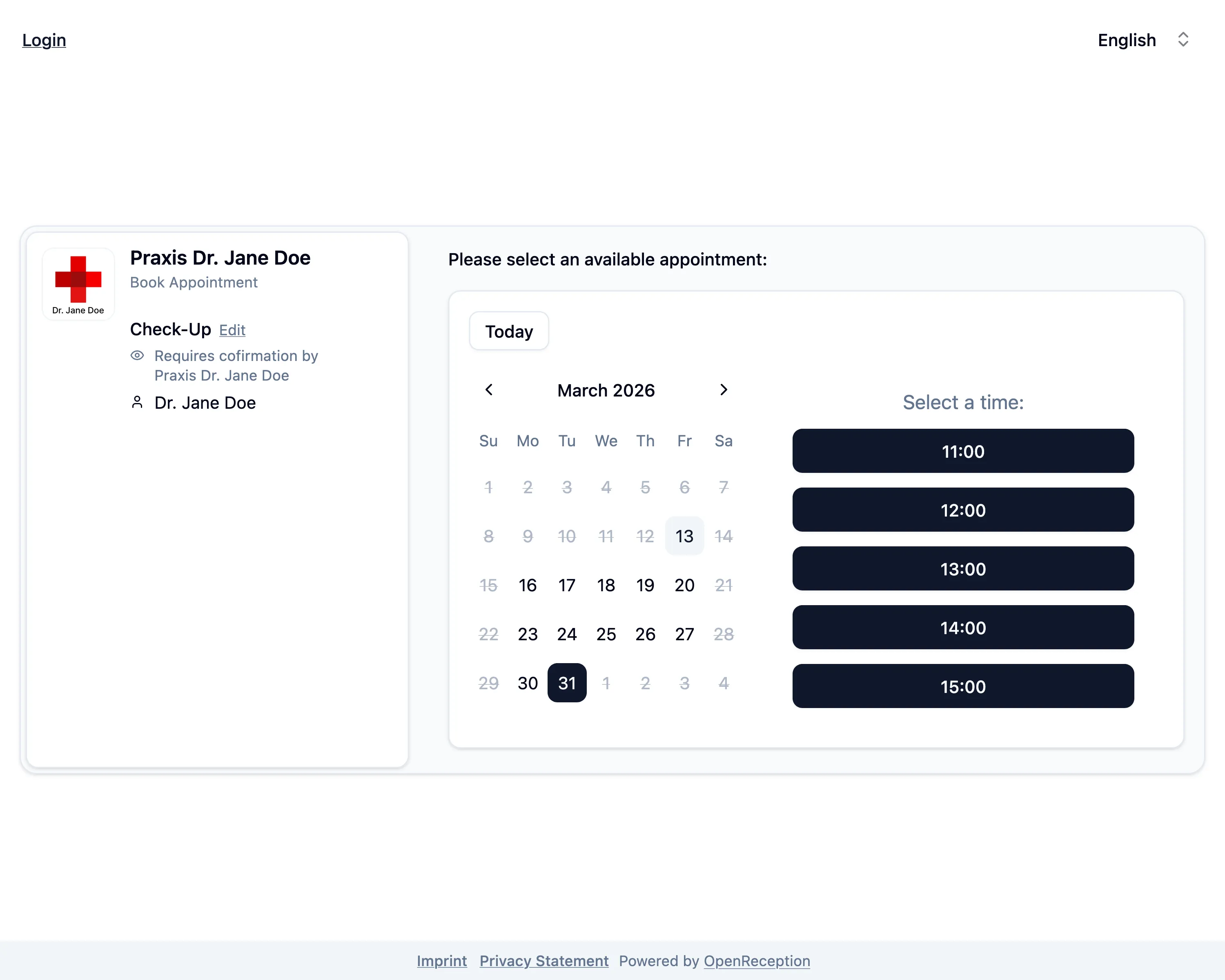1225x980 pixels.
Task: Open the Imprint page
Action: [x=441, y=961]
